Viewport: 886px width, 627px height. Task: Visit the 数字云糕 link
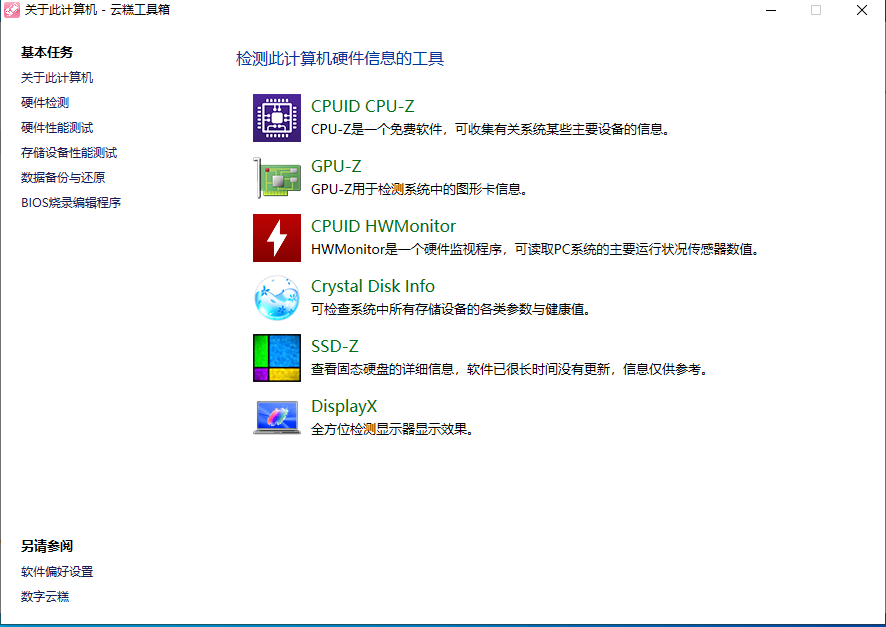(x=45, y=596)
